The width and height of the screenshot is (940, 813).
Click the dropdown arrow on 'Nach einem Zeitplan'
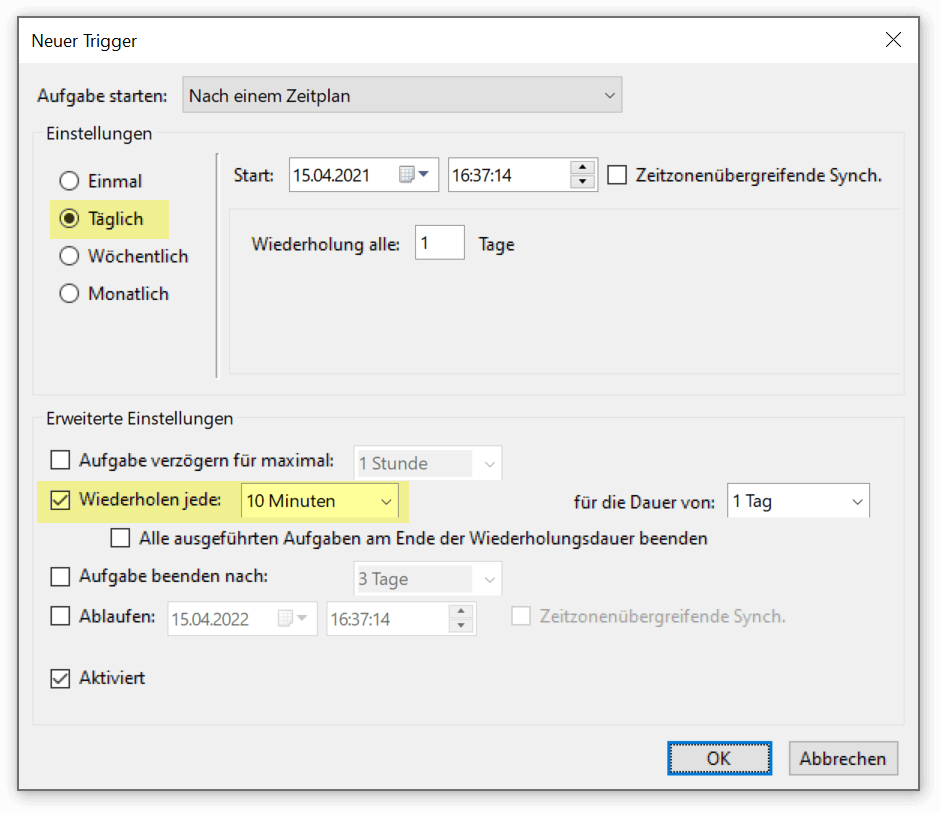pos(609,94)
